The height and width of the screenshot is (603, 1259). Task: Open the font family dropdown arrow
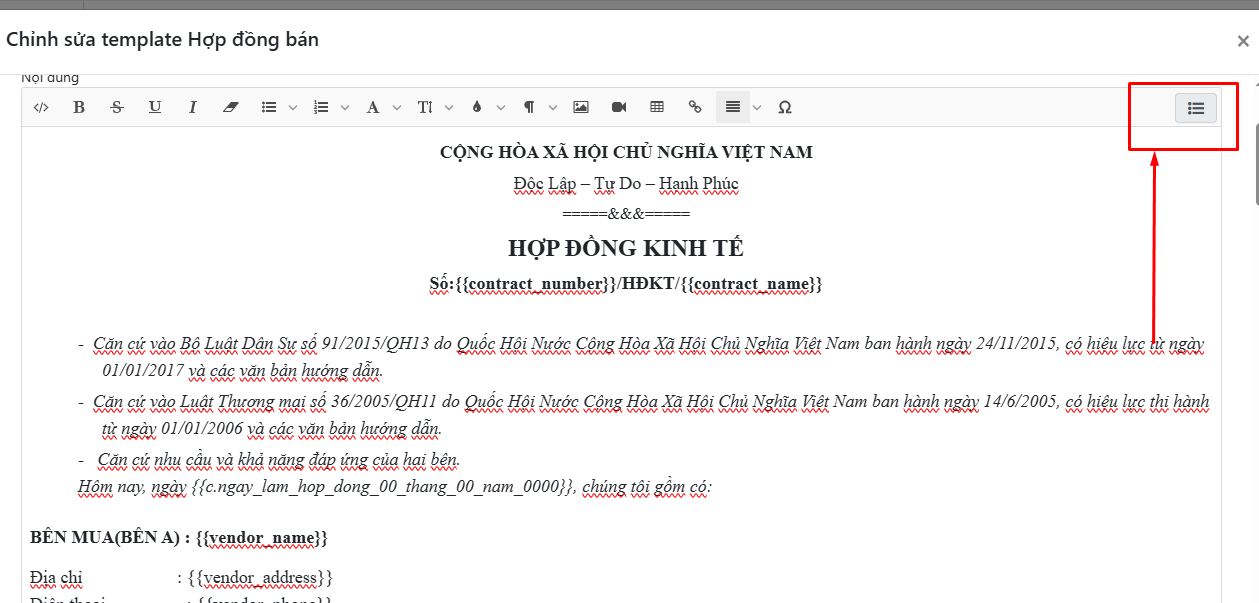(x=397, y=107)
